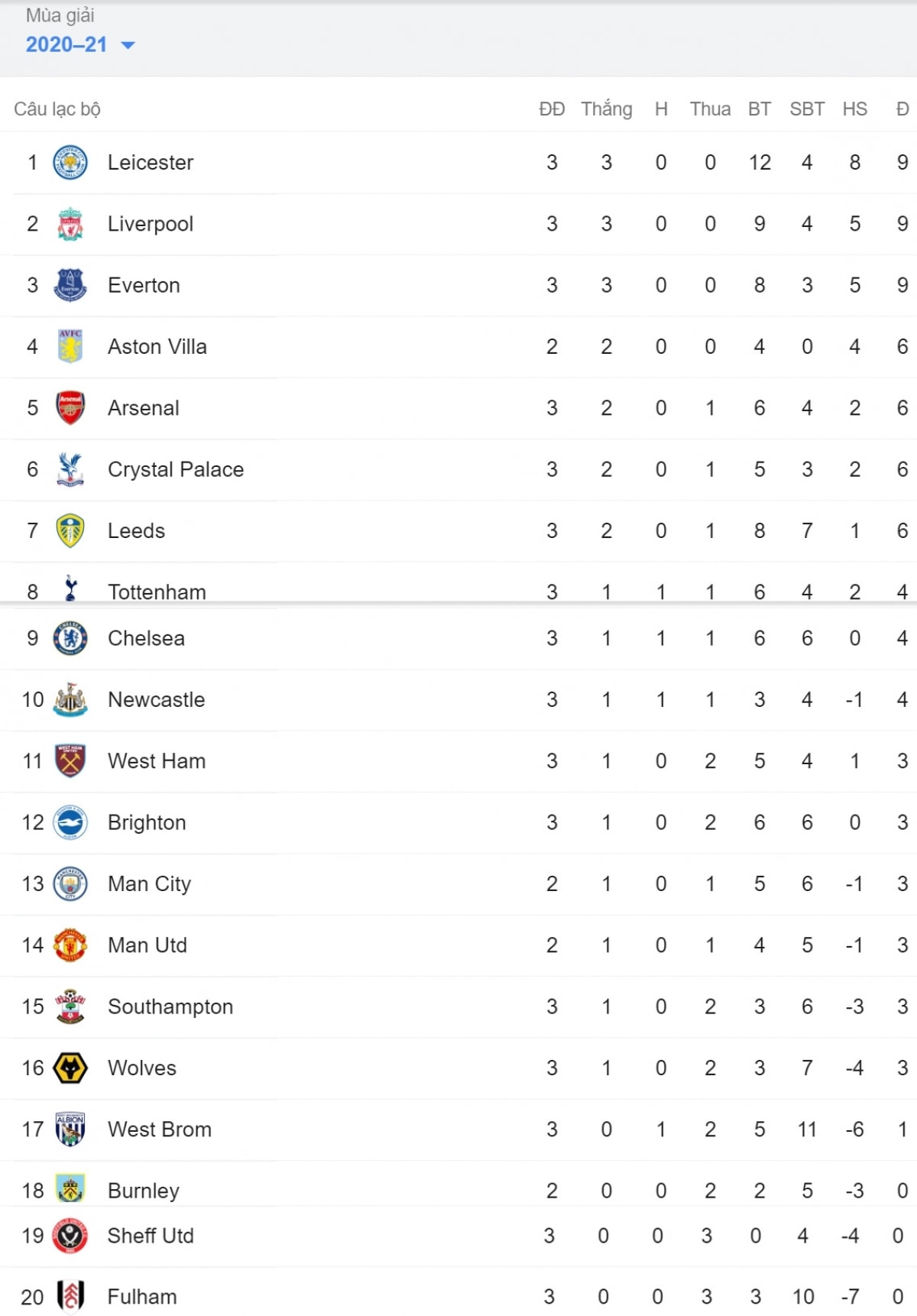Click the Brighton club badge

(x=70, y=822)
